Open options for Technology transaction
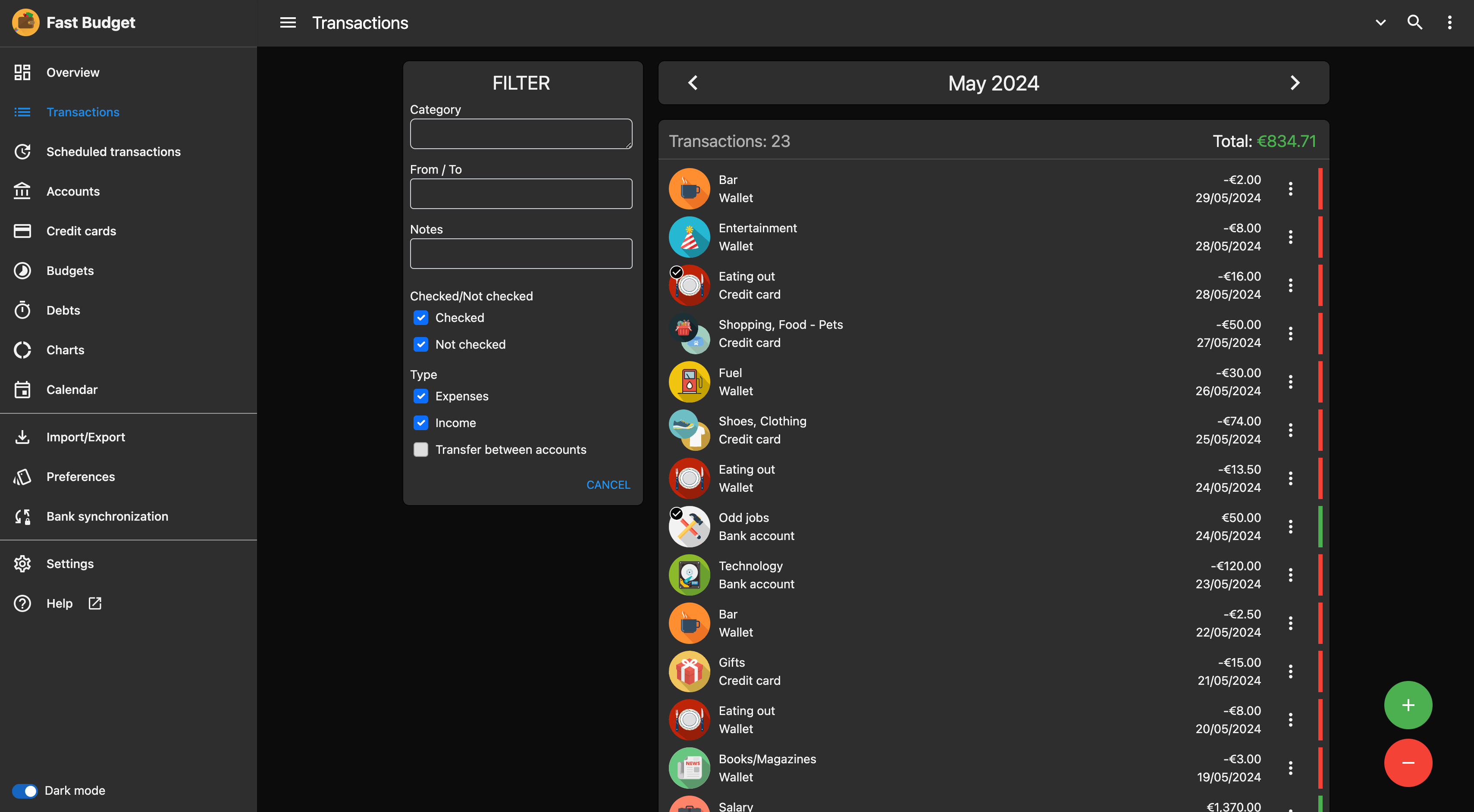 (1290, 575)
